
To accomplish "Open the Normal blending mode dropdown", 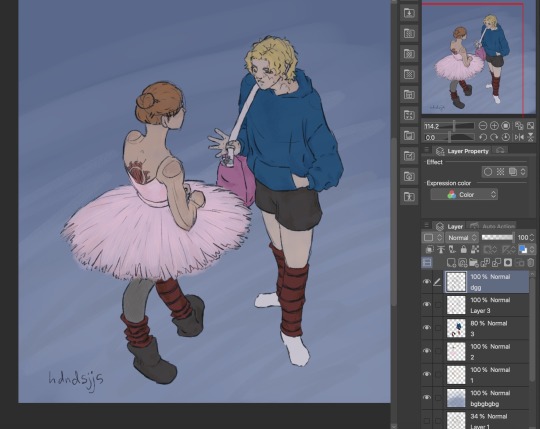I will pos(462,238).
